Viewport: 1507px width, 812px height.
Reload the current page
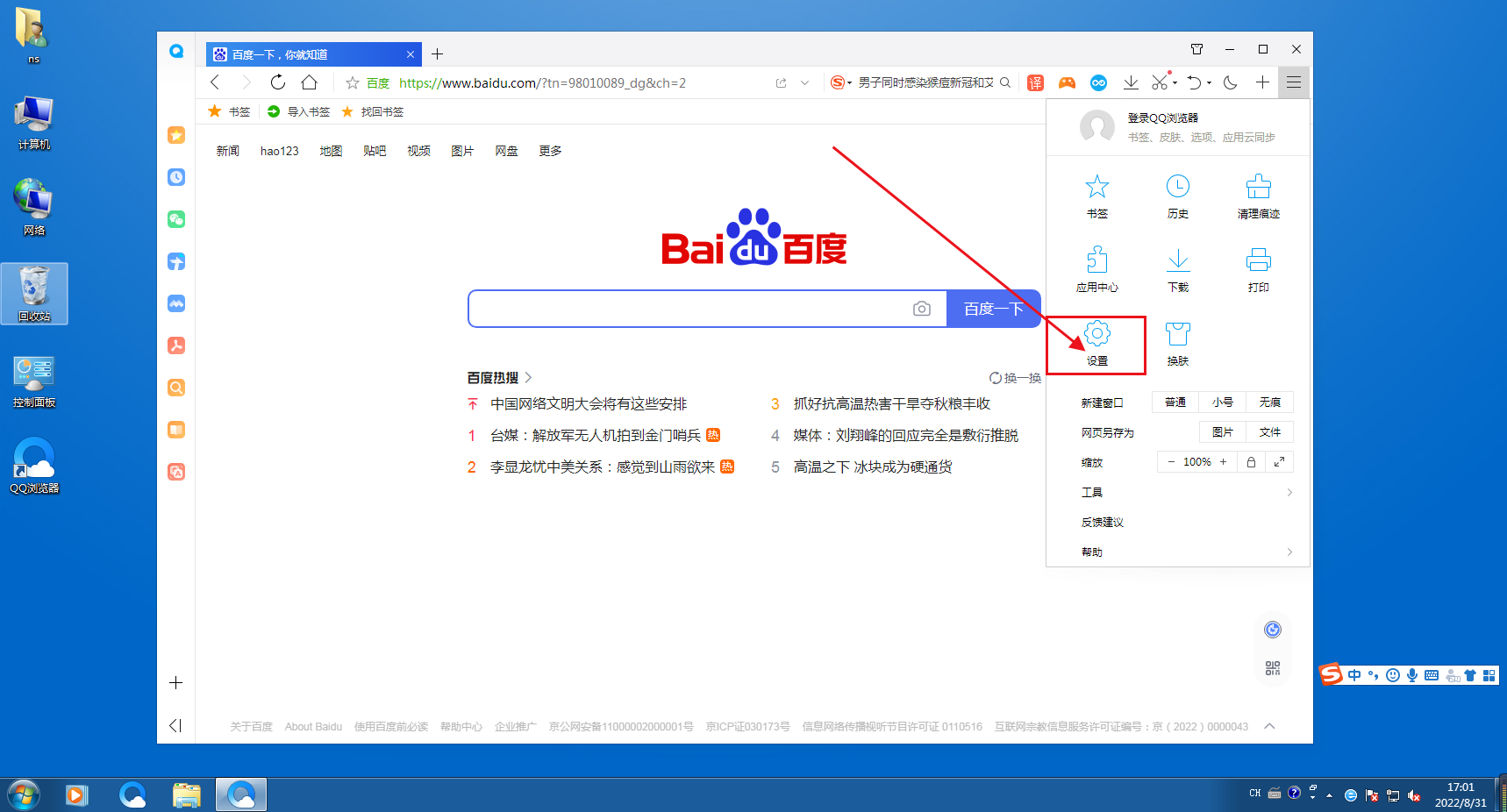277,82
